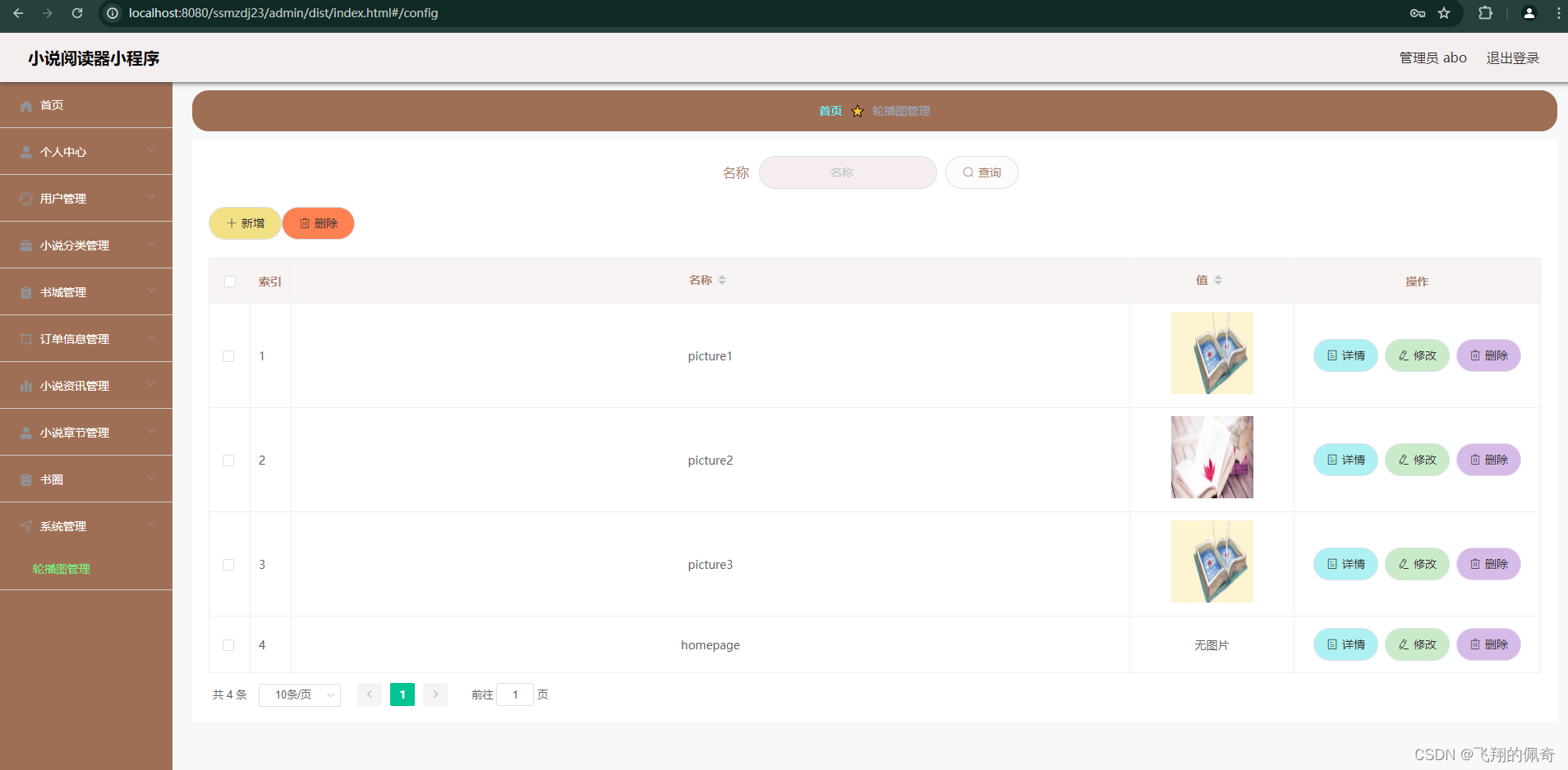Screen dimensions: 1568x770
Task: Click the 查询 search button
Action: pyautogui.click(x=982, y=172)
